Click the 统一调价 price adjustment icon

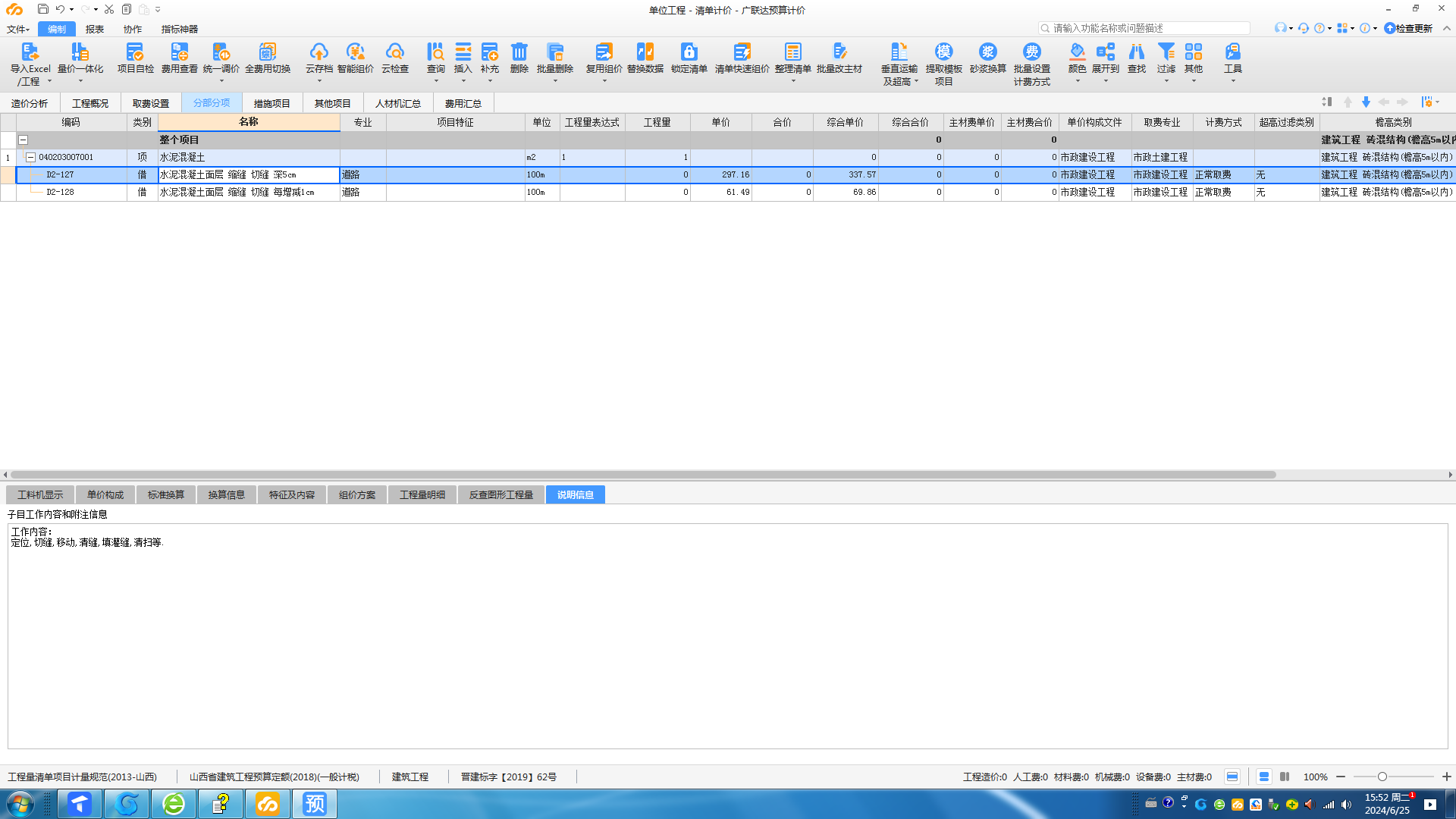click(x=221, y=52)
